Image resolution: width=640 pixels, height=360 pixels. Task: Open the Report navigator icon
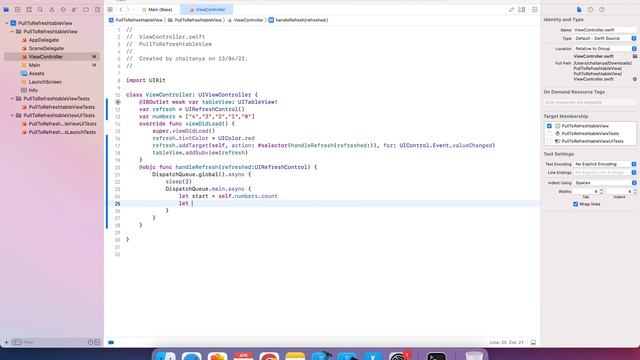click(x=97, y=9)
